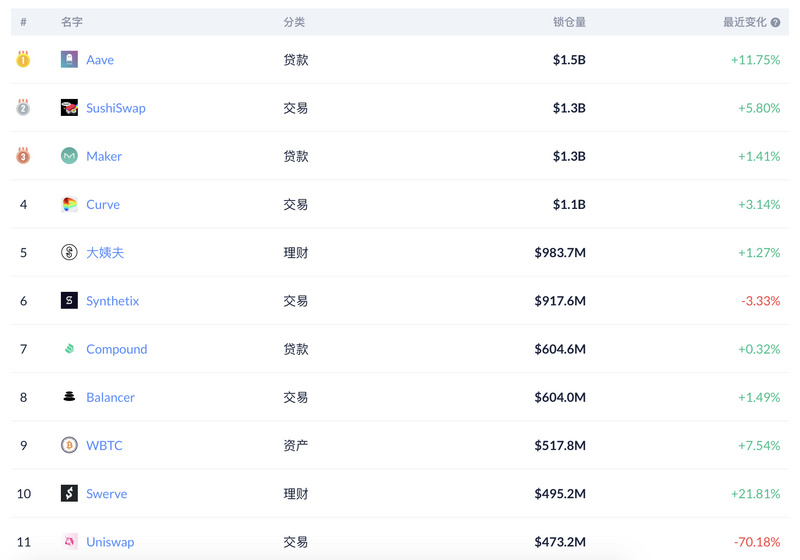
Task: Click the Curve rainbow logo icon
Action: tap(69, 204)
